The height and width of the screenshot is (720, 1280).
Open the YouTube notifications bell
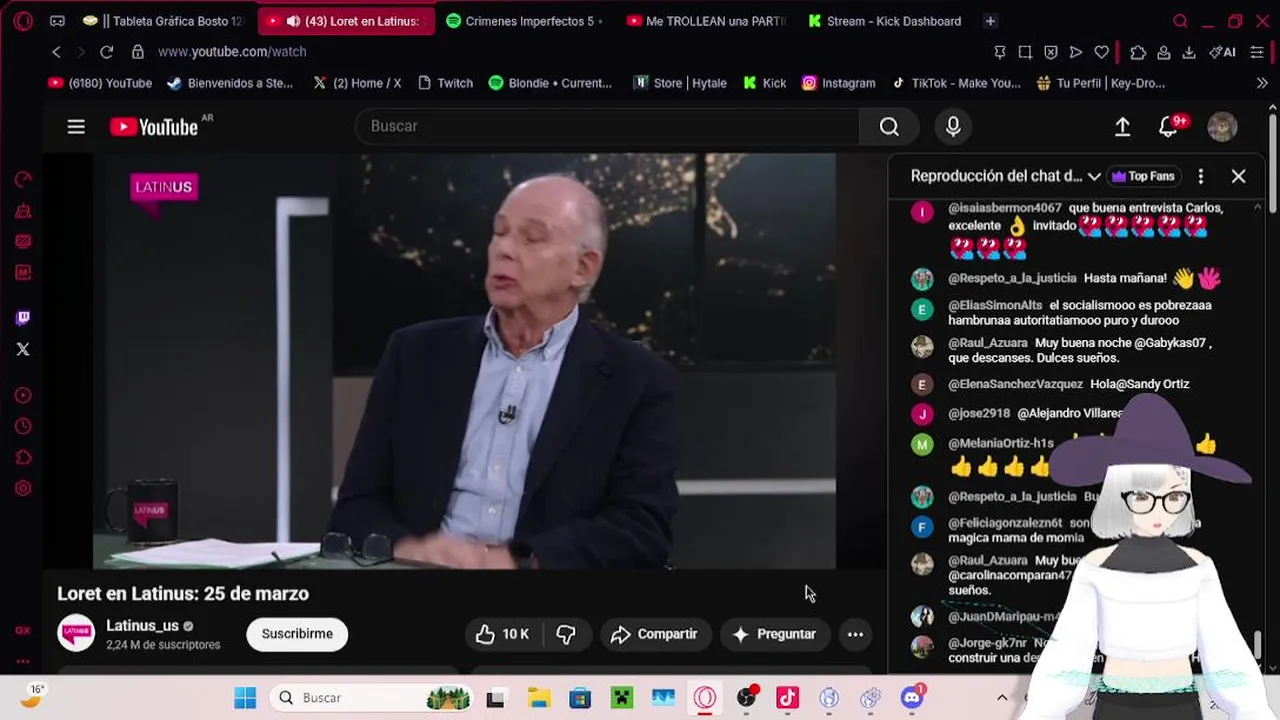click(x=1168, y=126)
